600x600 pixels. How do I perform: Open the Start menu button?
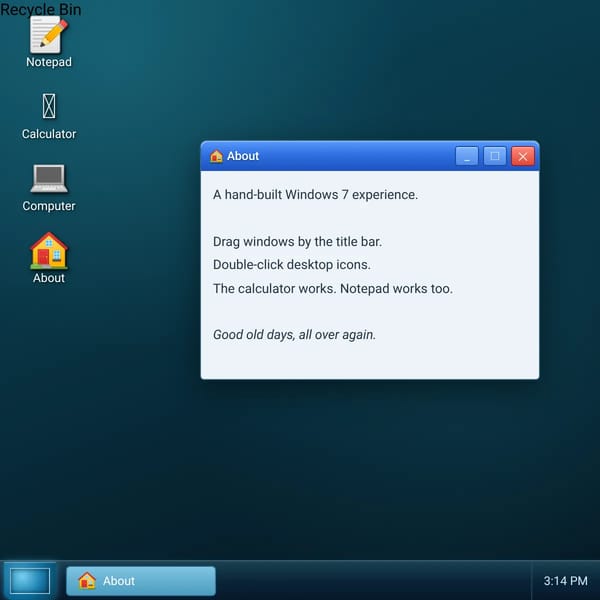pos(29,580)
